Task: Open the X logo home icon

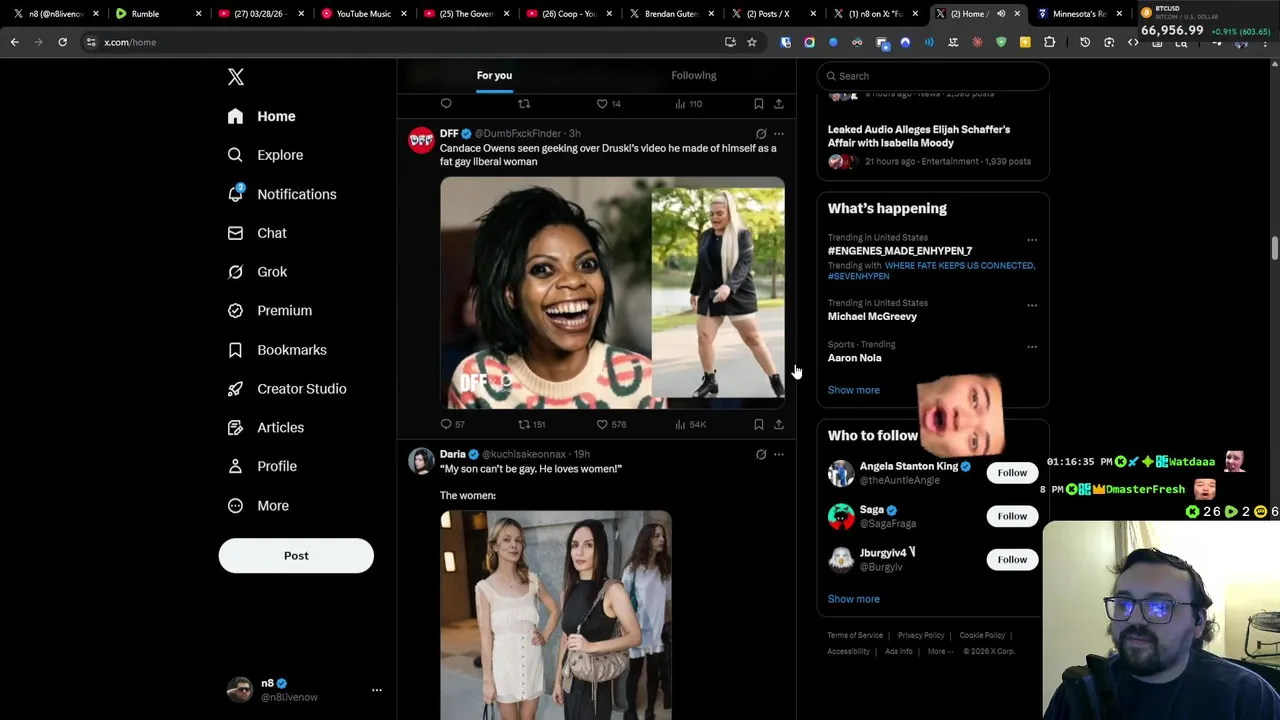Action: tap(236, 77)
